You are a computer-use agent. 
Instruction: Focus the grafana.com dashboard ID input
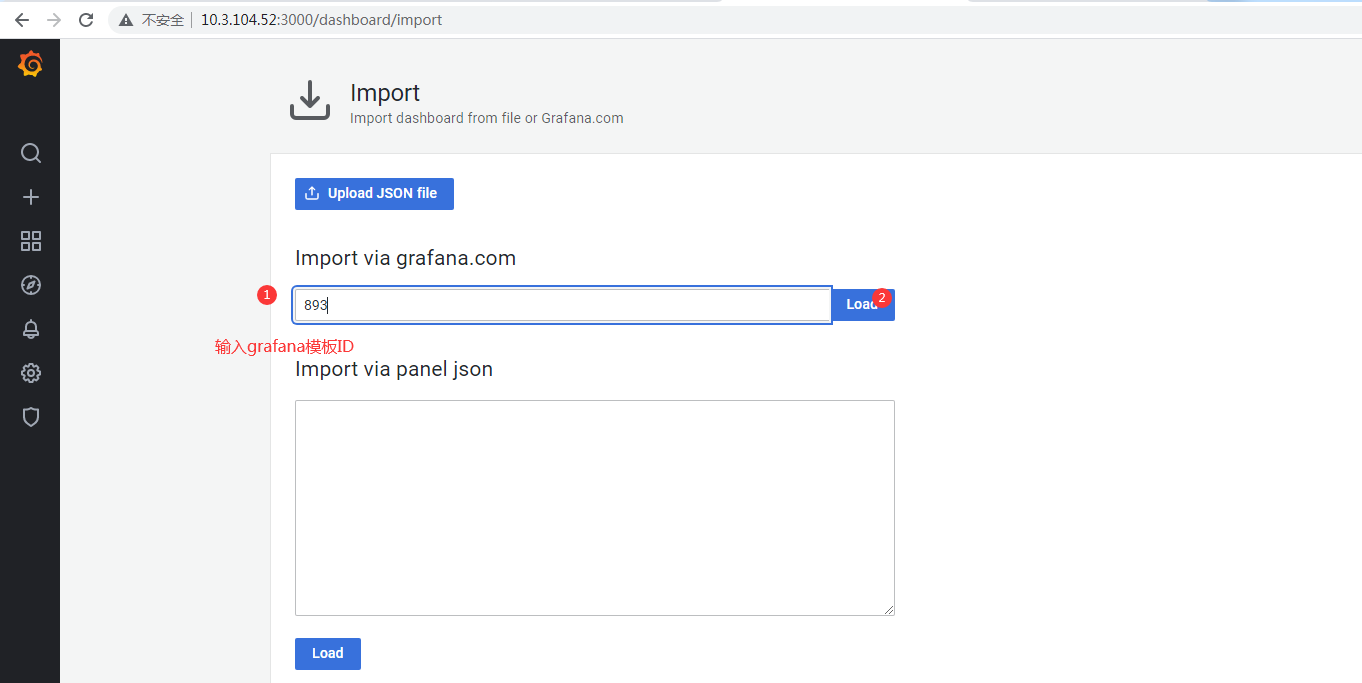(x=562, y=305)
